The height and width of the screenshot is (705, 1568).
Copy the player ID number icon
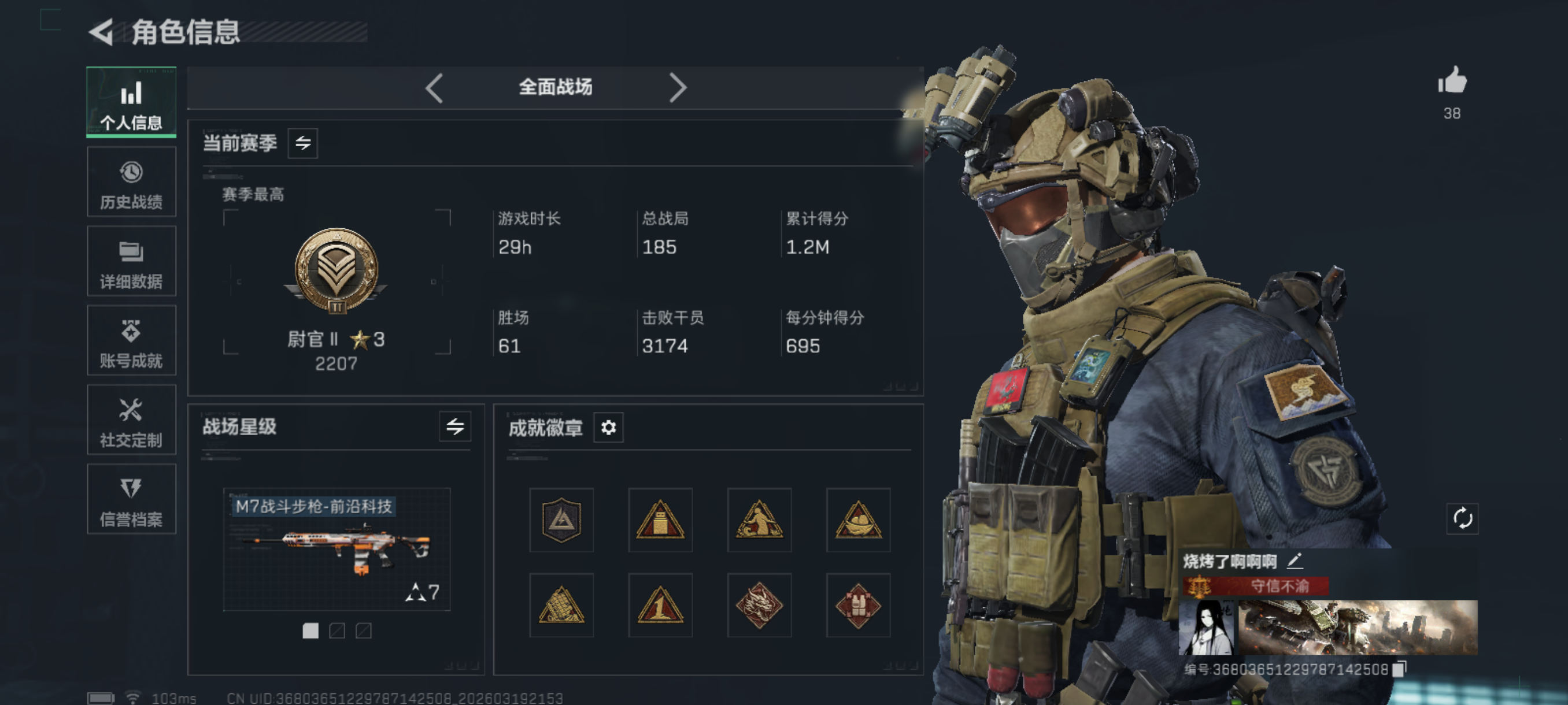pyautogui.click(x=1399, y=669)
